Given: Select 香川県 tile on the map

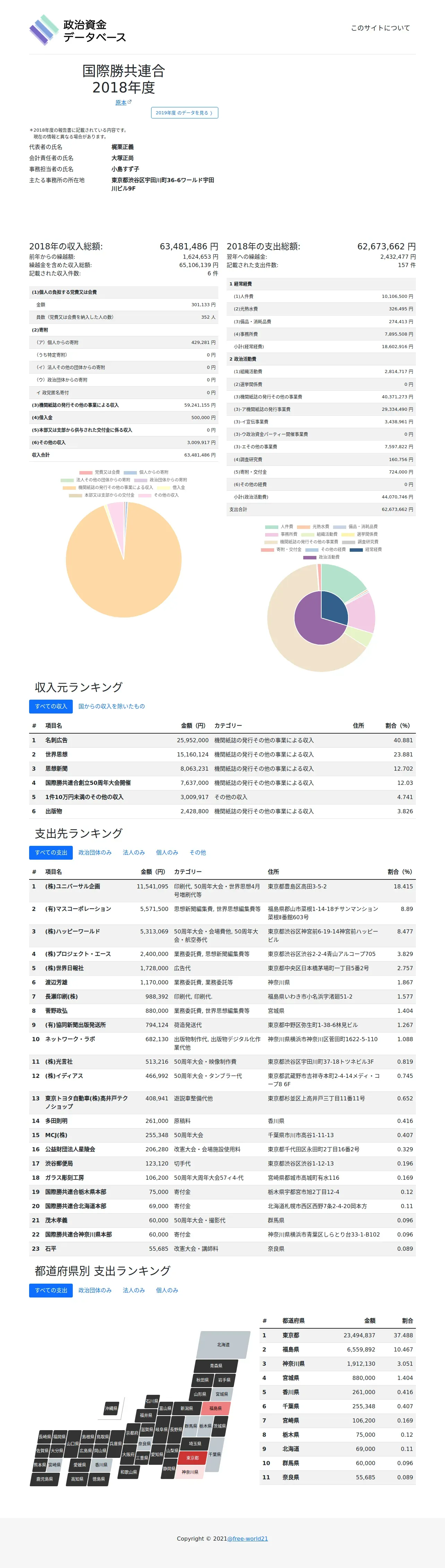Looking at the screenshot, I should [101, 1465].
